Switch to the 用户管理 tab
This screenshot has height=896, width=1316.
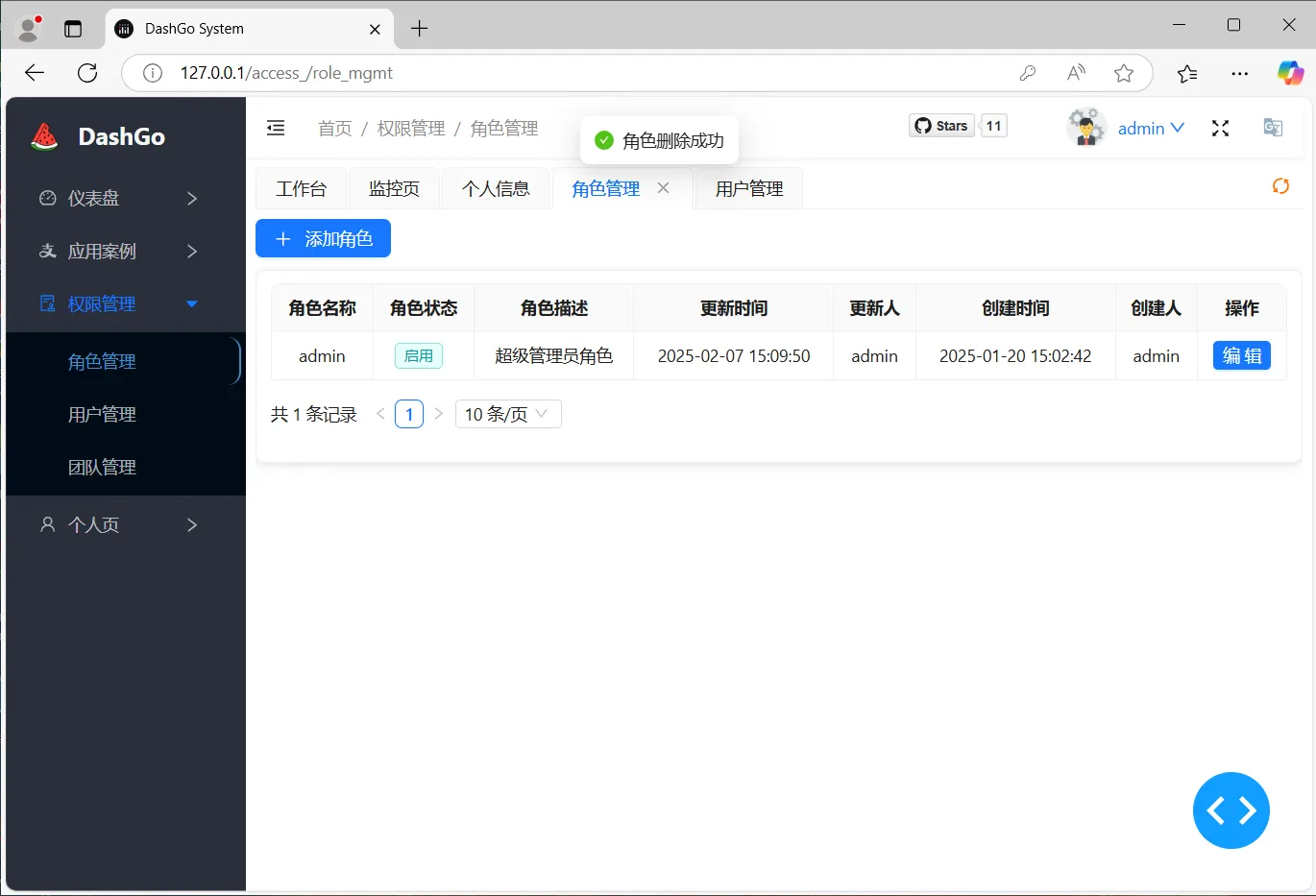747,188
